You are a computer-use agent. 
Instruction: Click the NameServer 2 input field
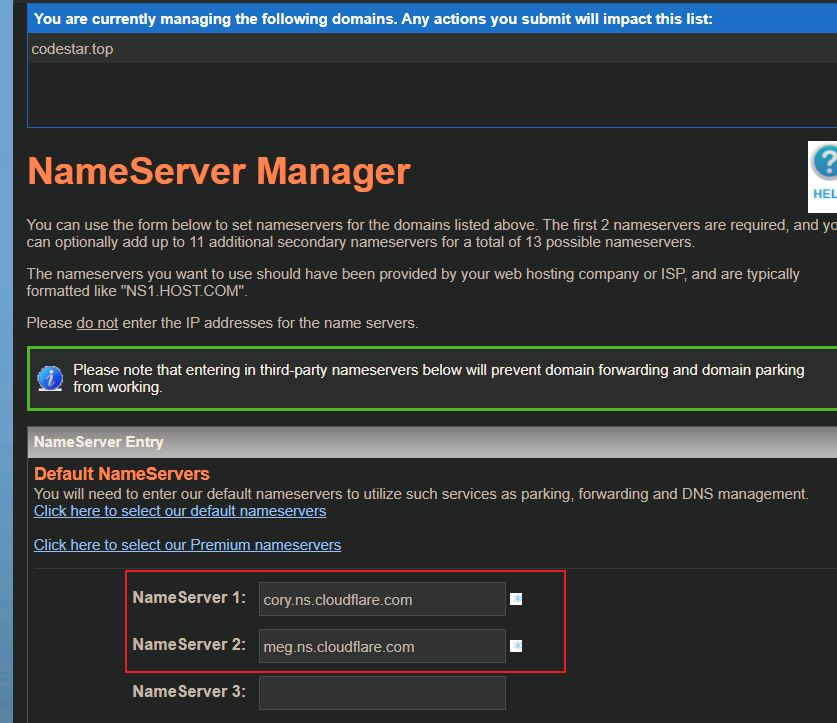coord(382,646)
